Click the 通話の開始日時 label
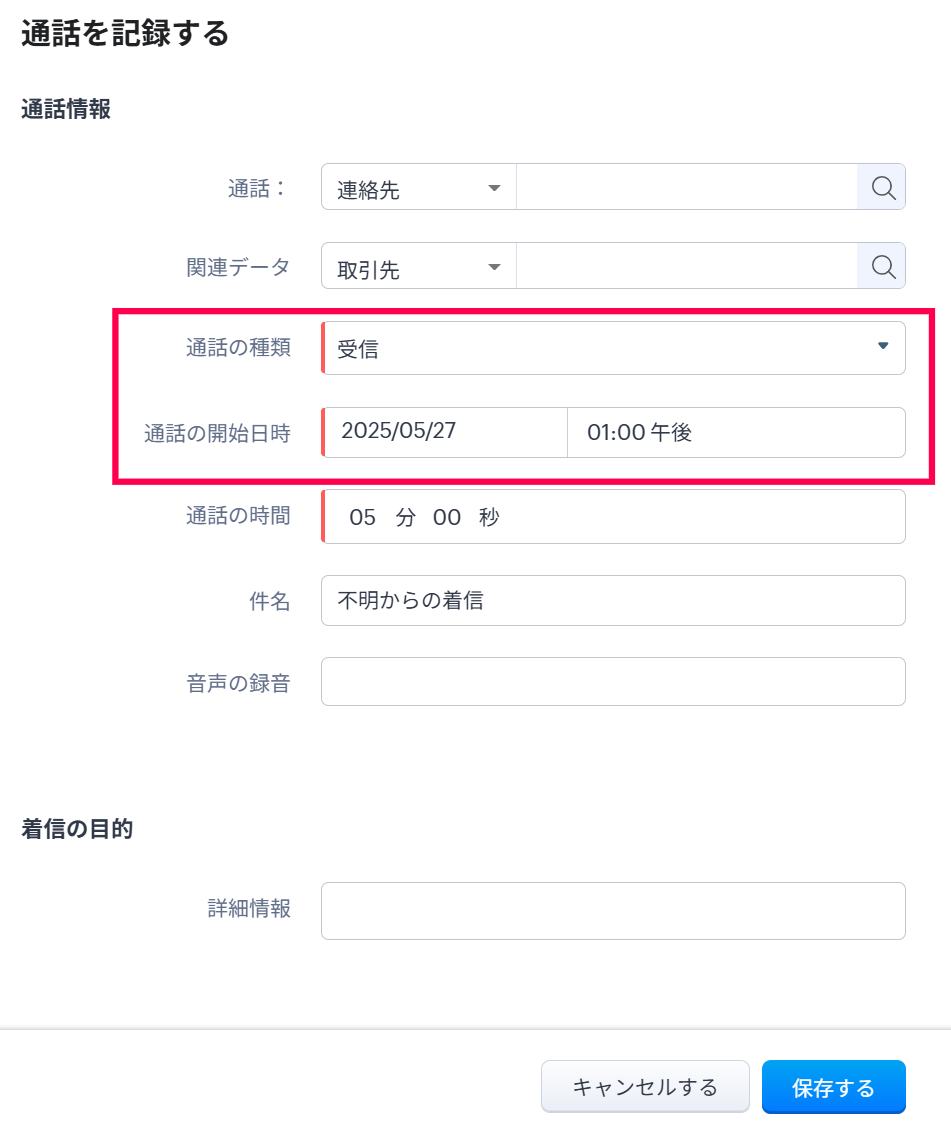Image resolution: width=951 pixels, height=1134 pixels. coord(217,434)
